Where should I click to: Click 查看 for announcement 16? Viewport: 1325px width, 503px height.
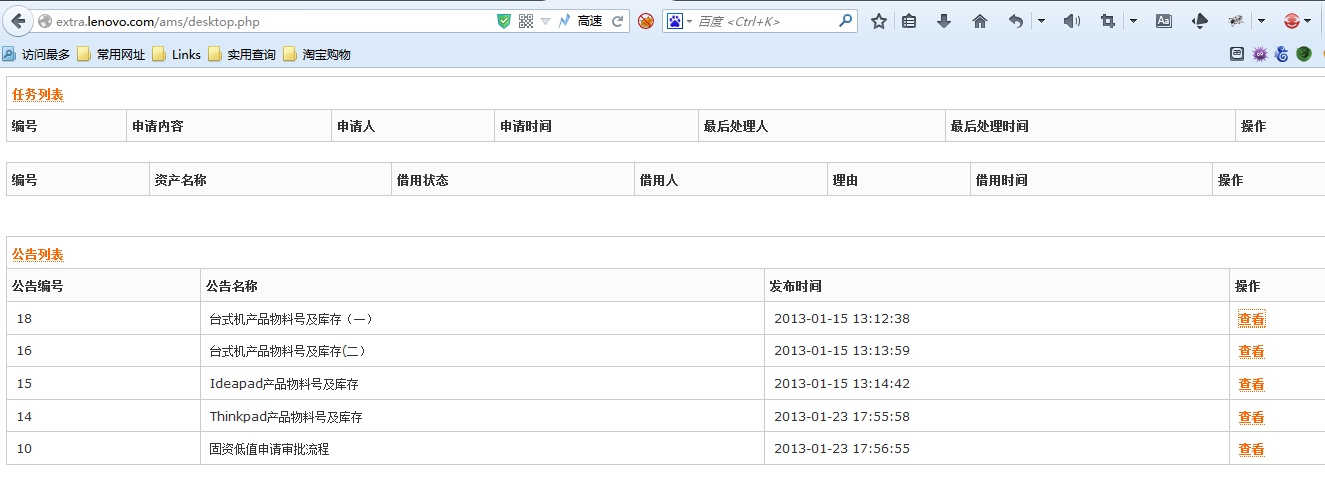coord(1251,352)
